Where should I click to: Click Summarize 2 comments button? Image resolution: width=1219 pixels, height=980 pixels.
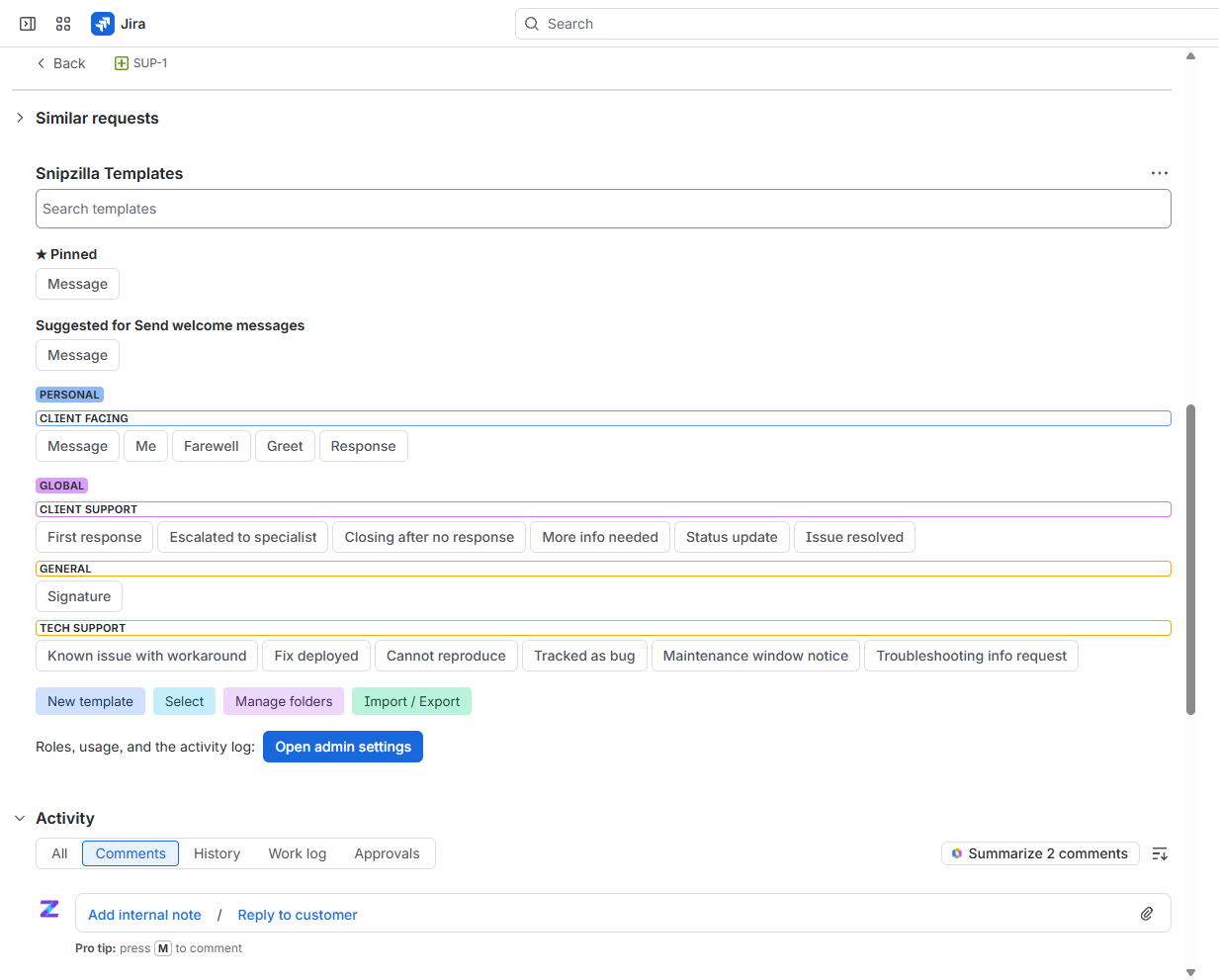tap(1040, 853)
